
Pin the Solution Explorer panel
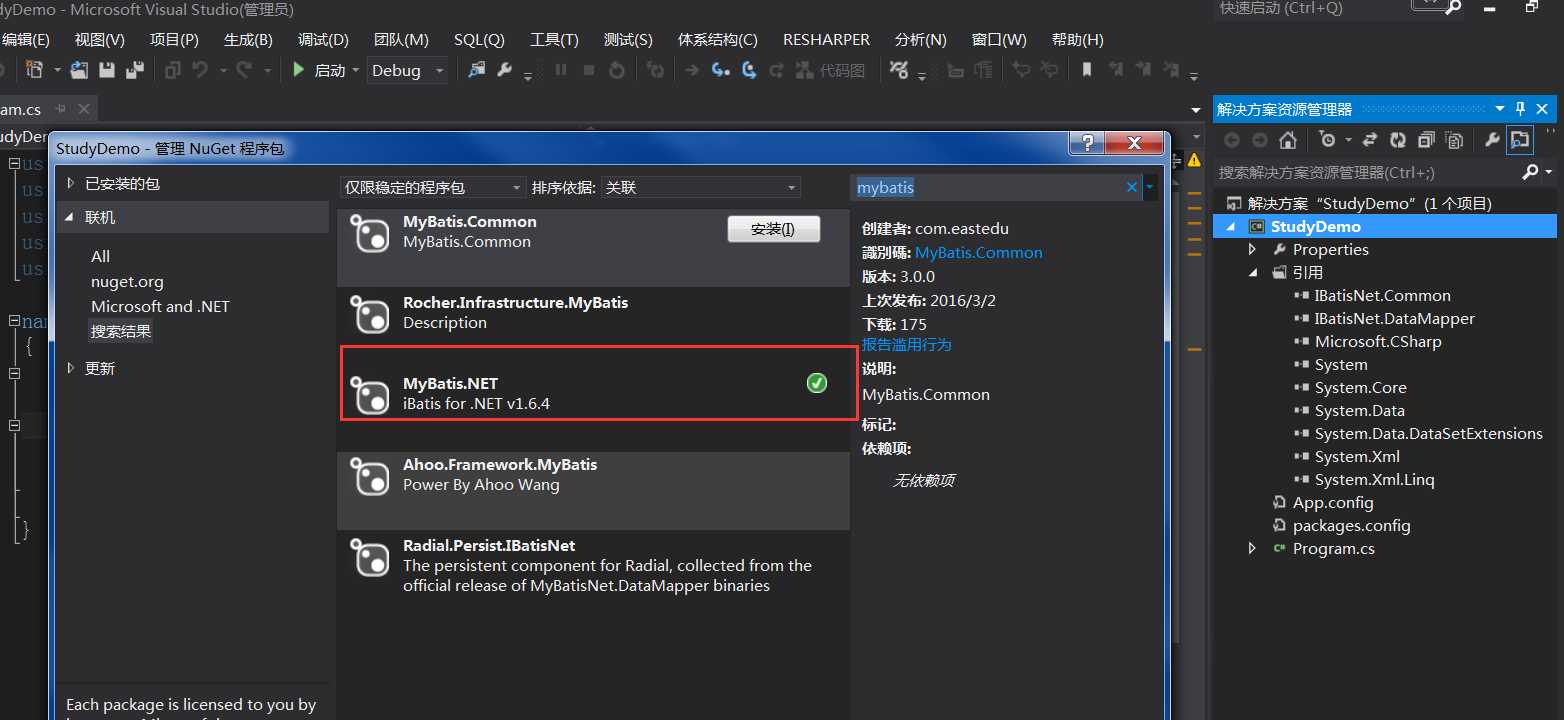pos(1520,109)
